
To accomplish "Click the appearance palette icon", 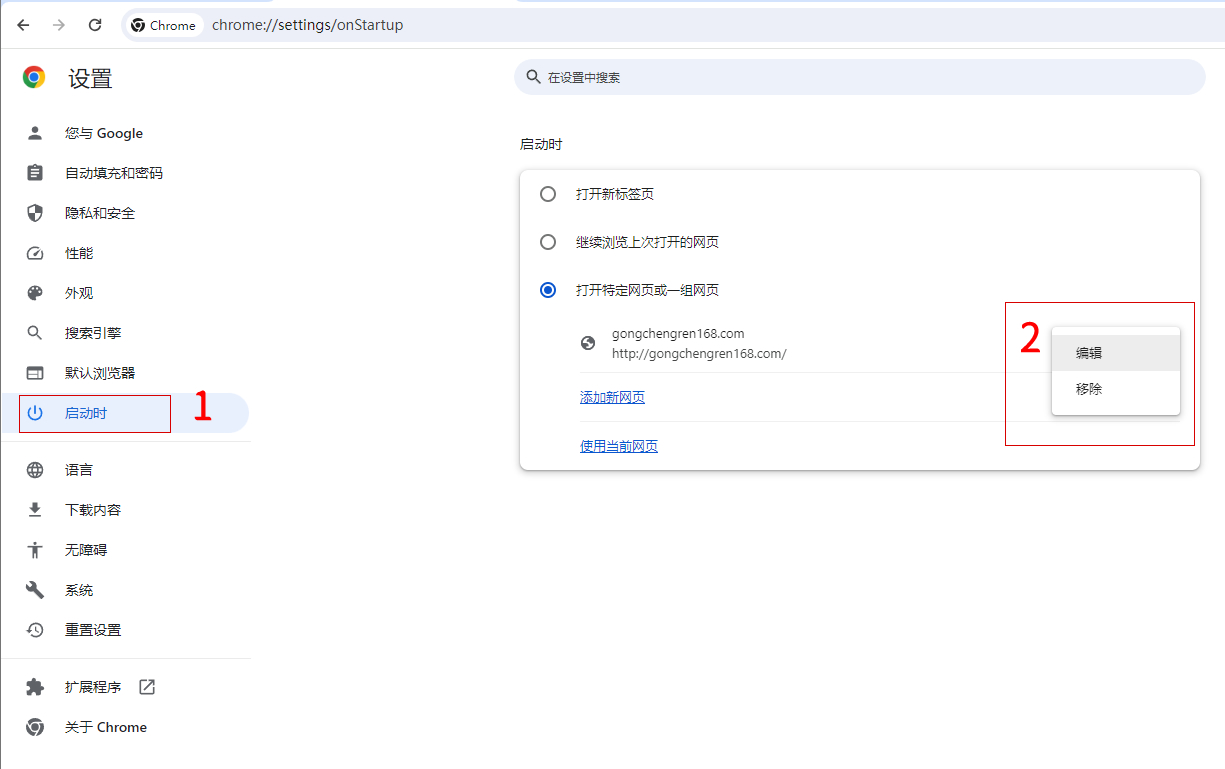I will [35, 293].
